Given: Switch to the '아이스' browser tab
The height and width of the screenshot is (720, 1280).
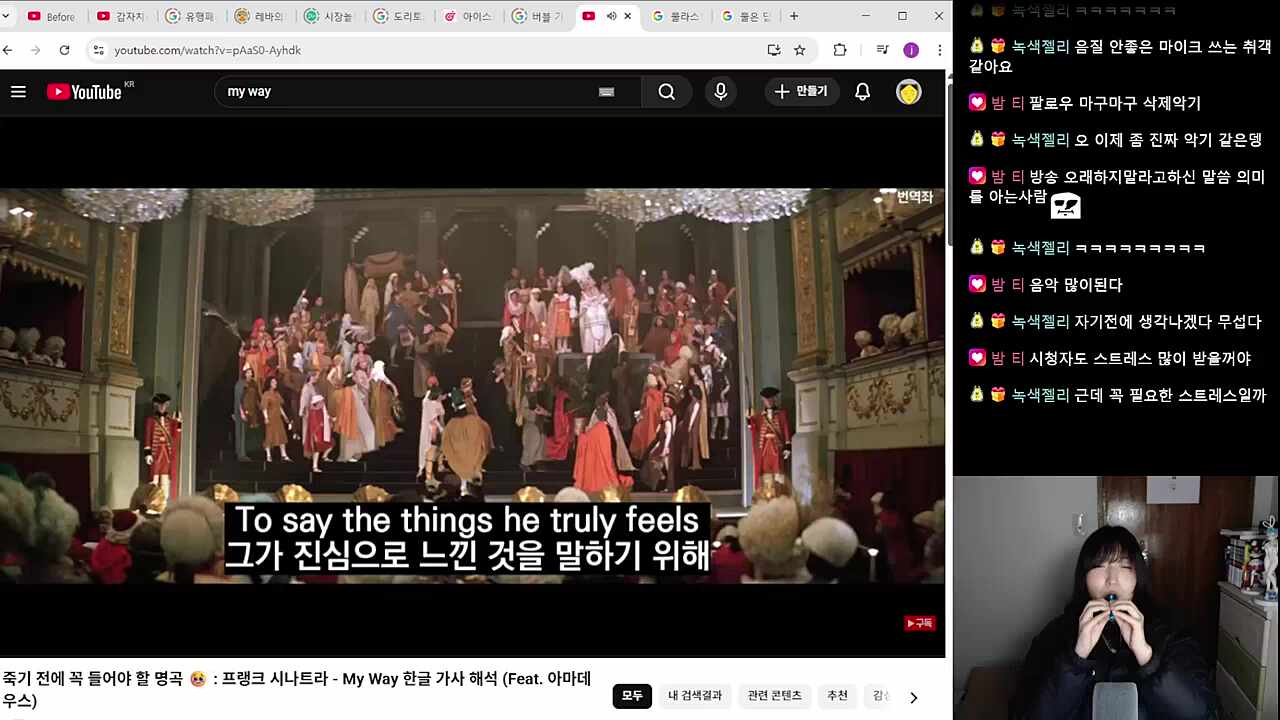Looking at the screenshot, I should 467,16.
